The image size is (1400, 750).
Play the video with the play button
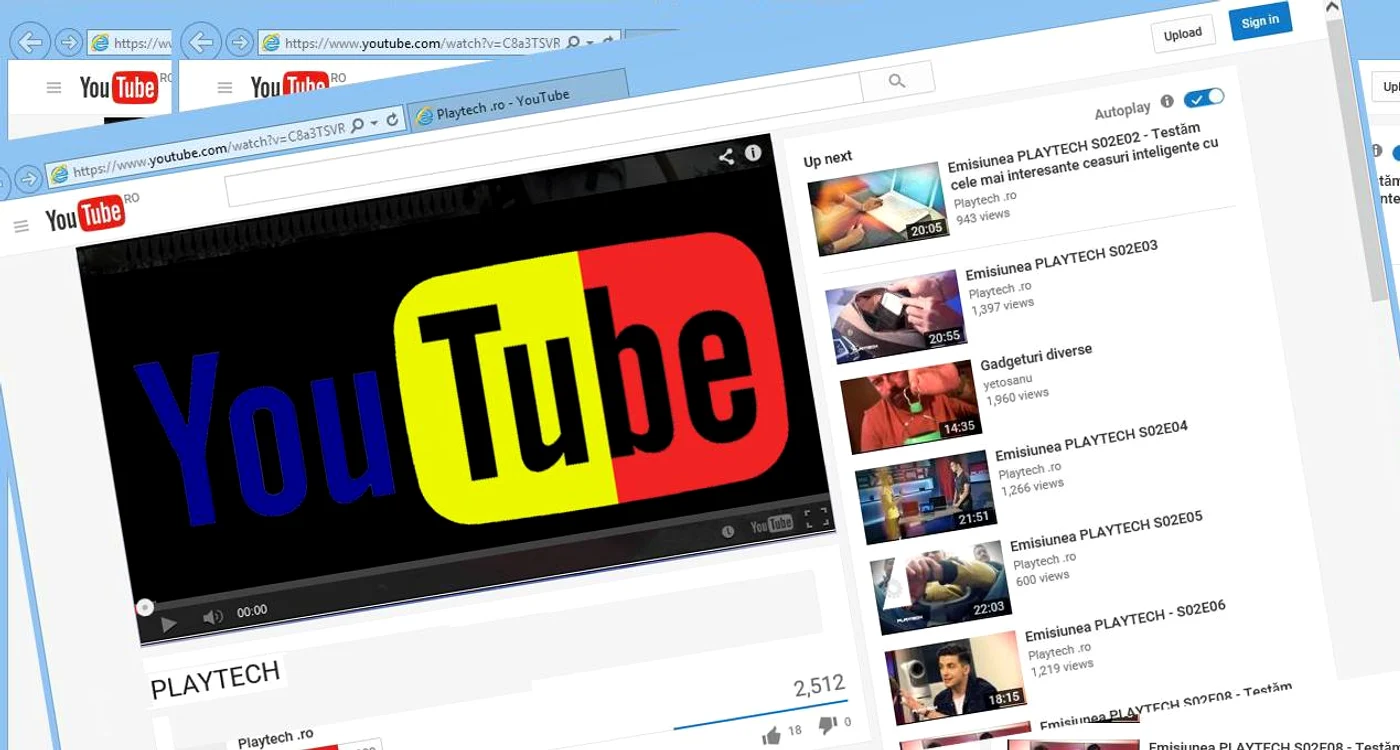[168, 626]
